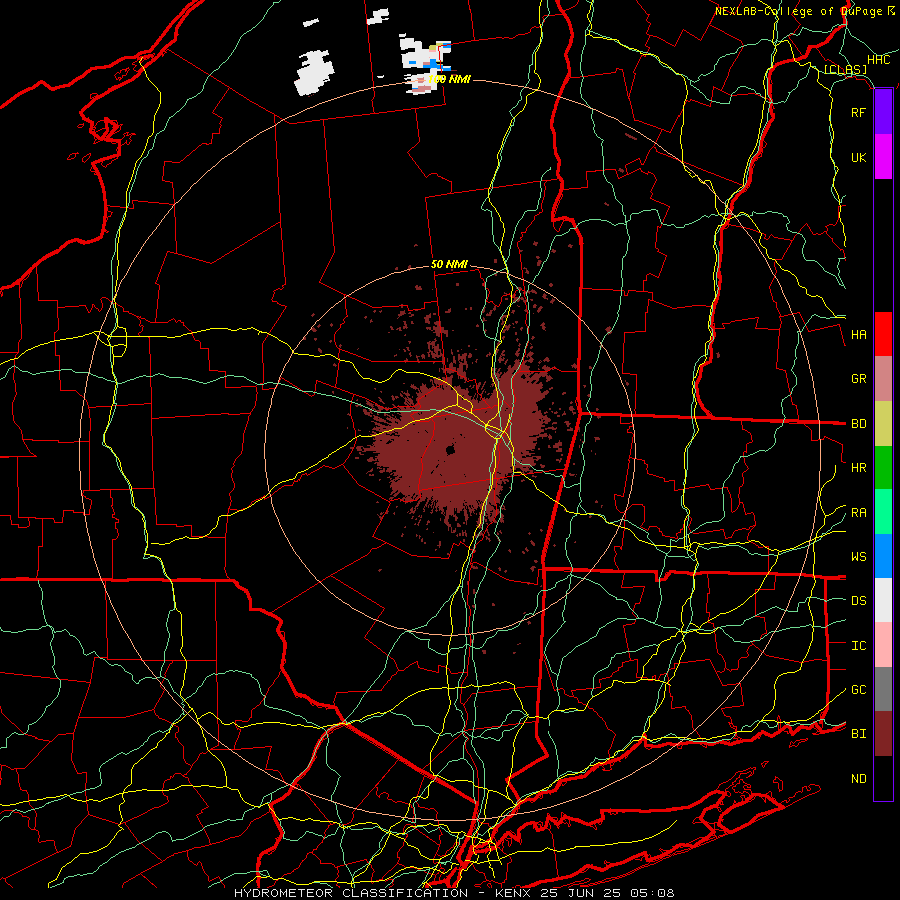Click the dusty-pink GR legend color swatch
Screen dimensions: 900x900
pyautogui.click(x=883, y=379)
